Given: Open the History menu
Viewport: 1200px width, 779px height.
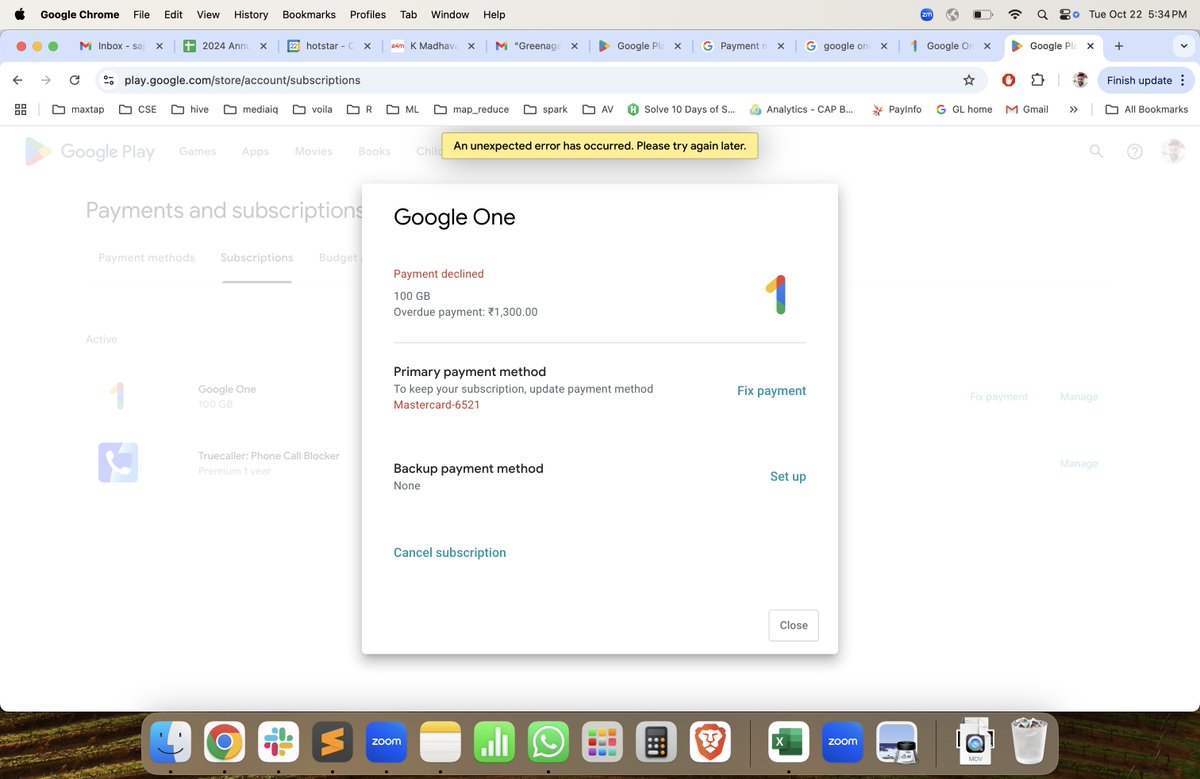Looking at the screenshot, I should coord(251,15).
